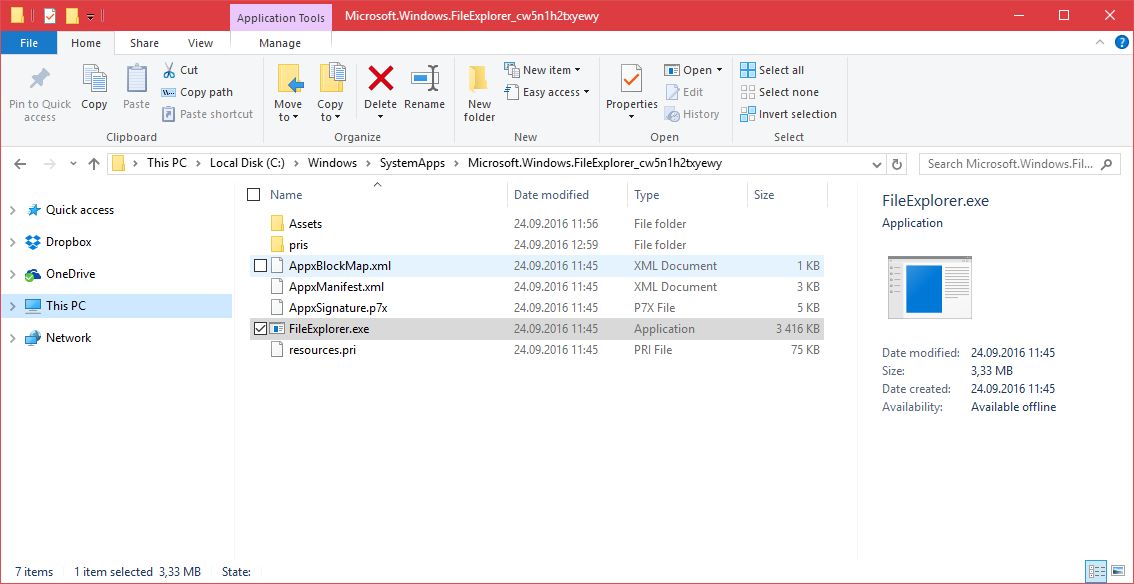The width and height of the screenshot is (1134, 584).
Task: Open the Move to menu
Action: [x=288, y=93]
